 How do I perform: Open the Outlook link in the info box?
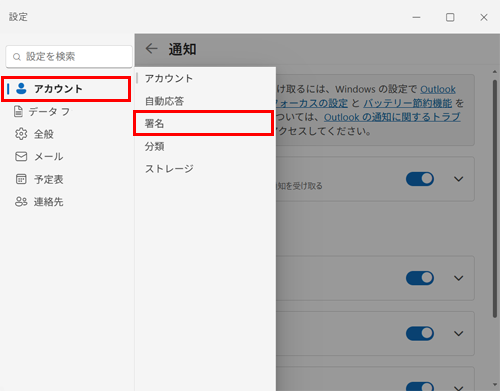tap(438, 89)
